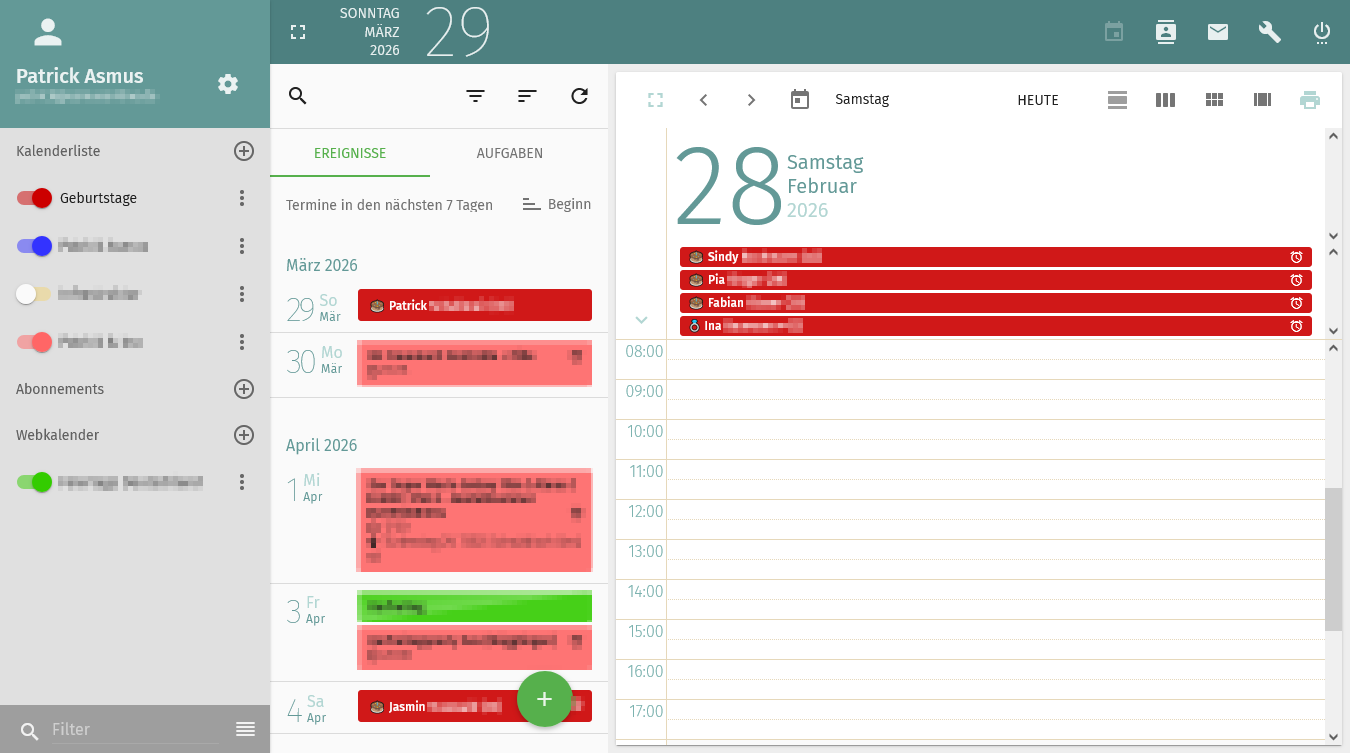This screenshot has width=1350, height=753.
Task: Go to next day arrow
Action: (x=751, y=100)
